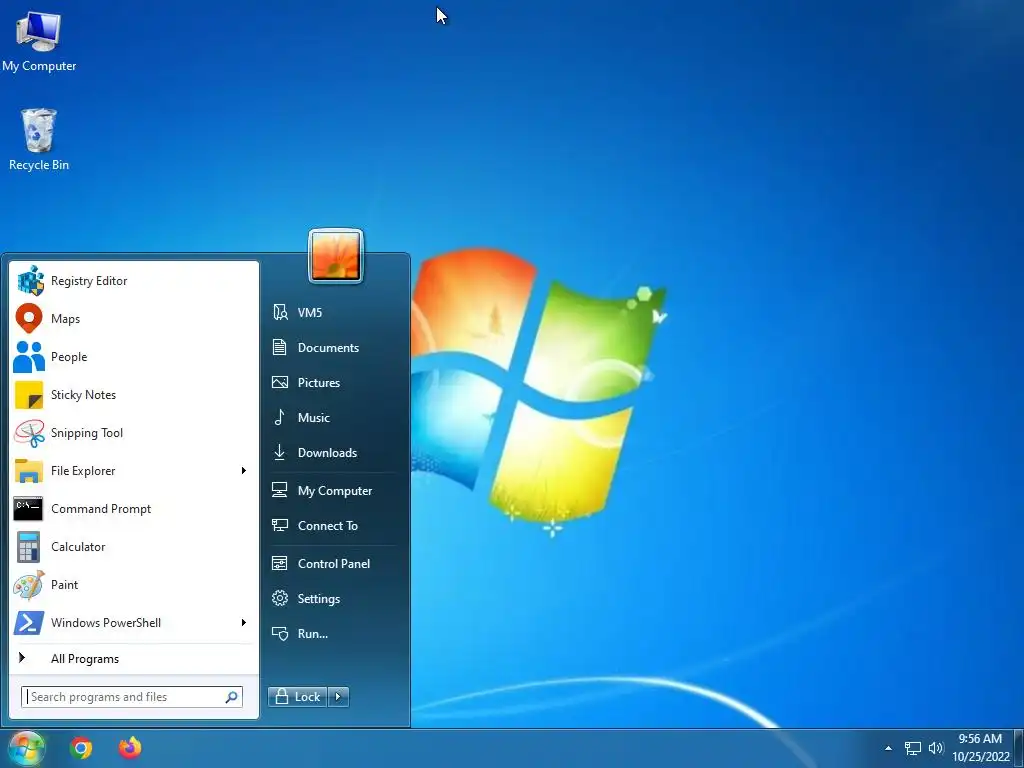
Task: Expand All Programs arrow
Action: click(x=22, y=658)
